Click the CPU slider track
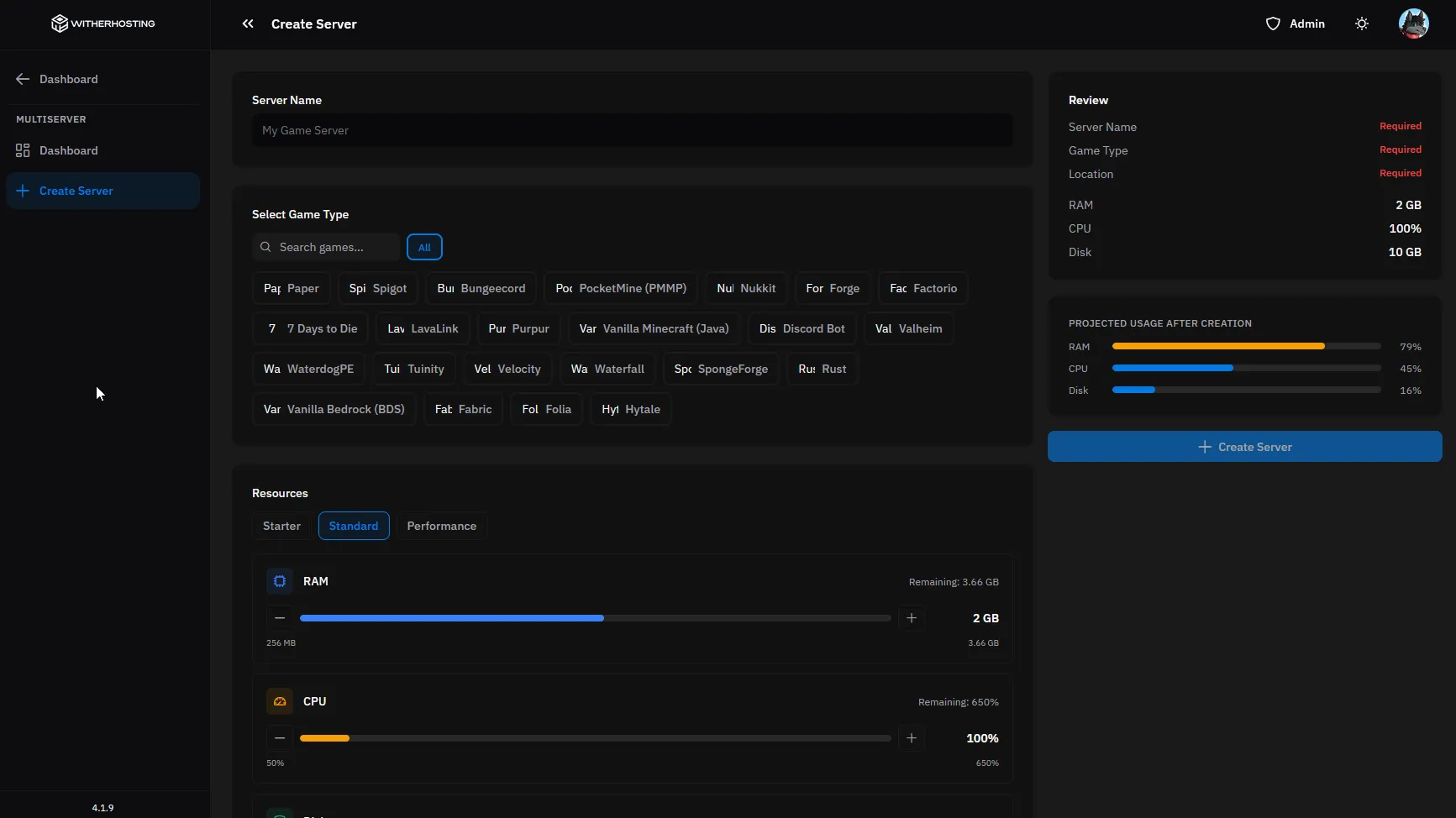This screenshot has height=818, width=1456. (595, 738)
